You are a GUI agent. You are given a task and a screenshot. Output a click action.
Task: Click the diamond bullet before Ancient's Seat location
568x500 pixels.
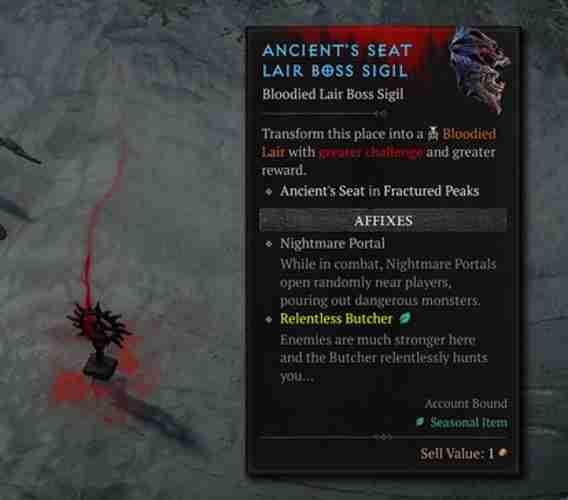tap(269, 191)
